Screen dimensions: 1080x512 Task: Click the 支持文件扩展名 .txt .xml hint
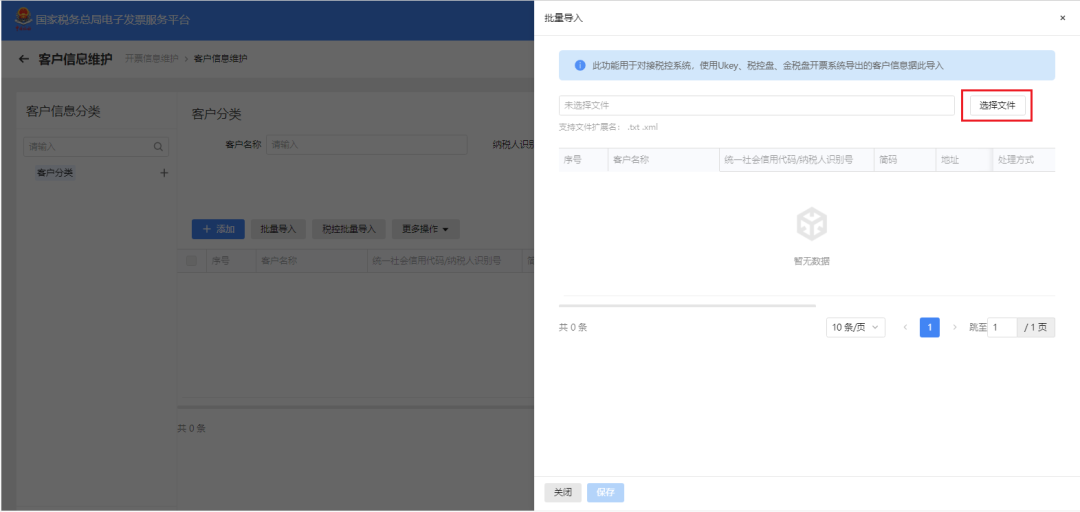[x=608, y=127]
